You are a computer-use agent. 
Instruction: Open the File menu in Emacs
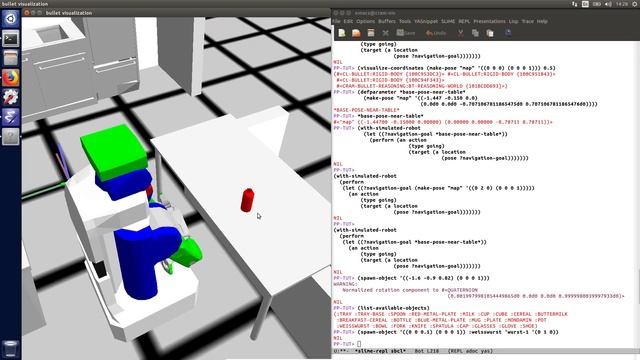point(336,21)
